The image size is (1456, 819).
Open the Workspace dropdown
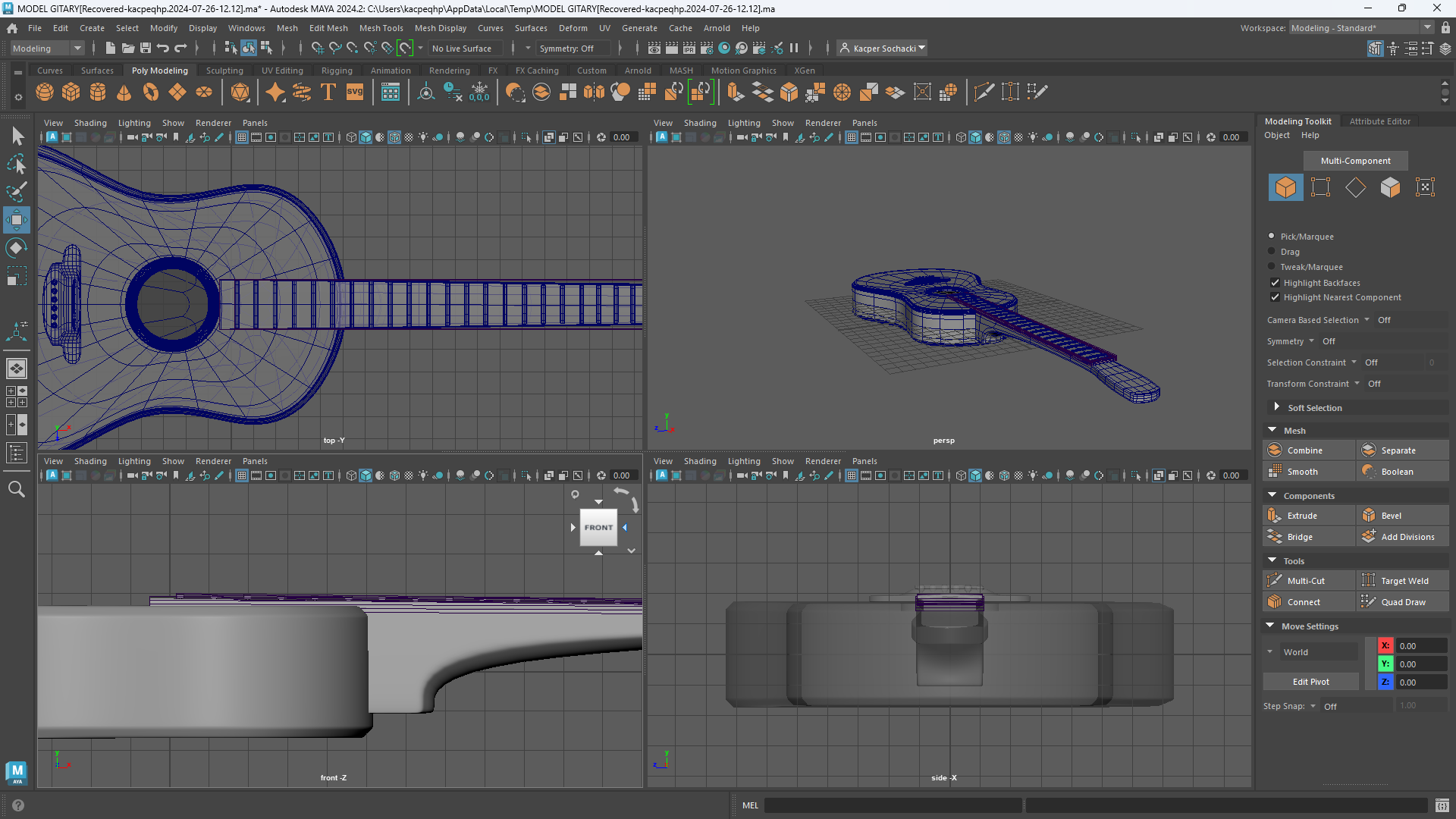point(1361,28)
